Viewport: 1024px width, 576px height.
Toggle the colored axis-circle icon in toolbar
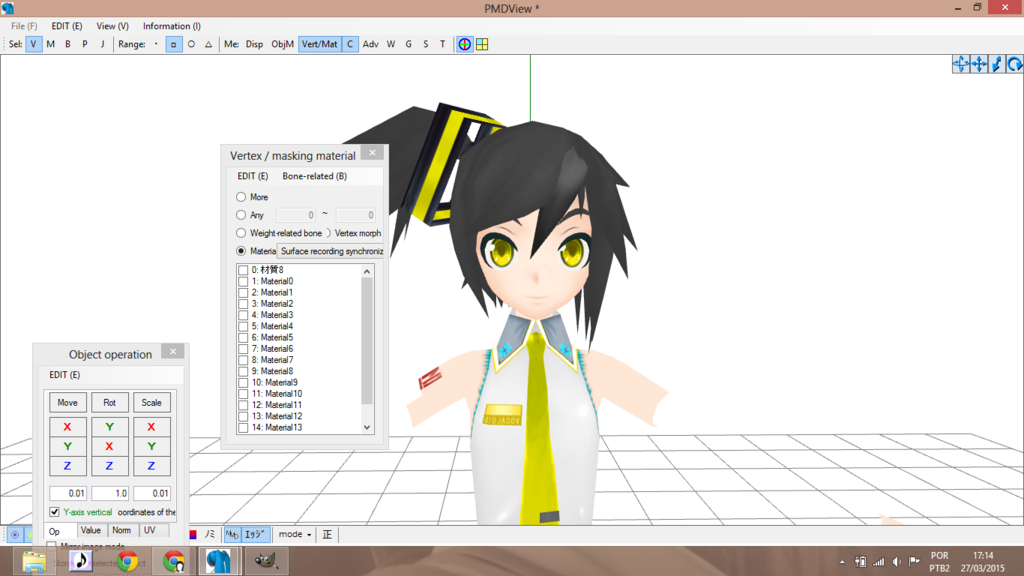coord(464,44)
